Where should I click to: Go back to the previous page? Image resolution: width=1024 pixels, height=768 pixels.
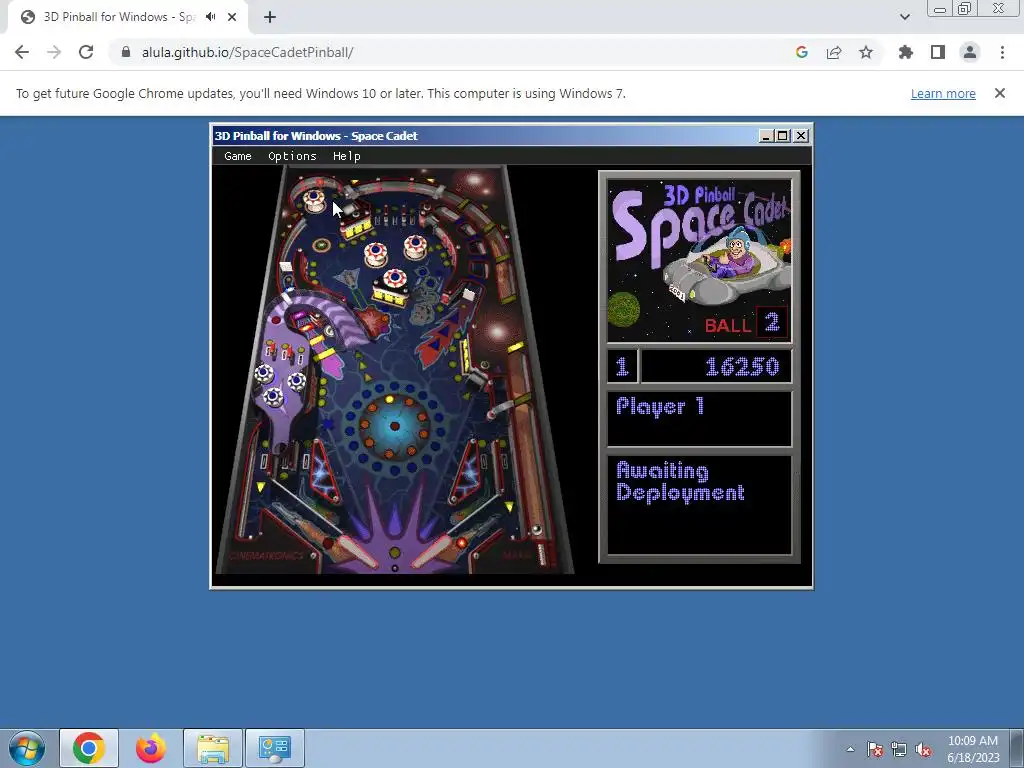(x=22, y=52)
